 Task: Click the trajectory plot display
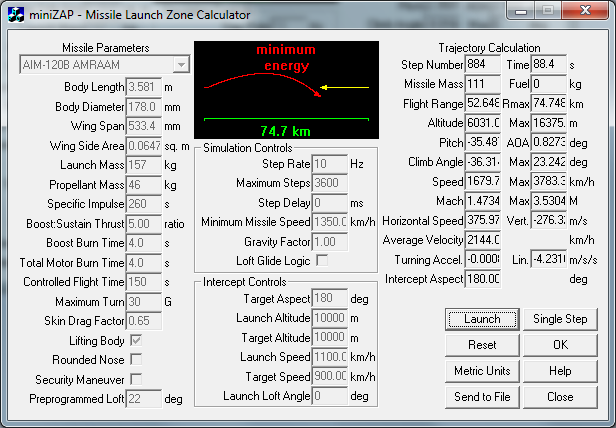pos(286,90)
